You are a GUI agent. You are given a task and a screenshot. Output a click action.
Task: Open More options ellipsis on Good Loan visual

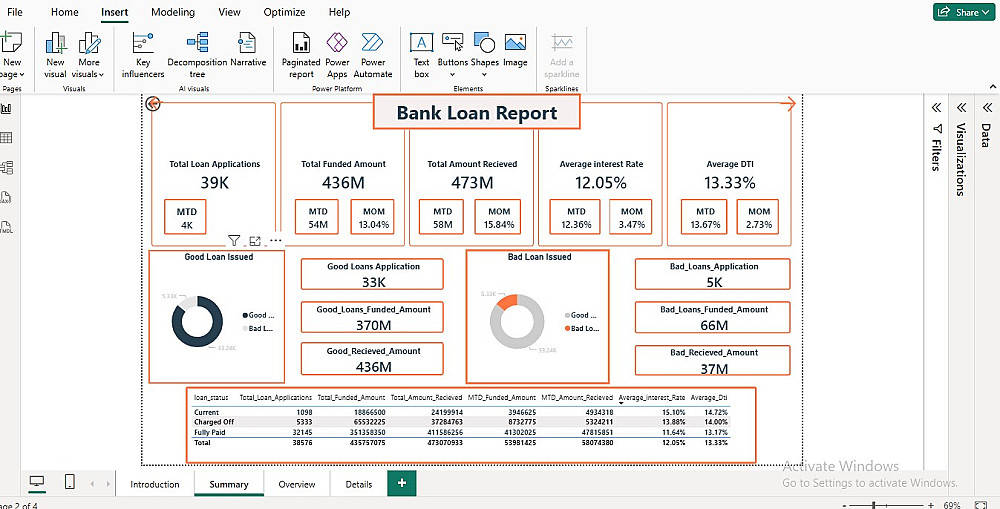point(276,240)
